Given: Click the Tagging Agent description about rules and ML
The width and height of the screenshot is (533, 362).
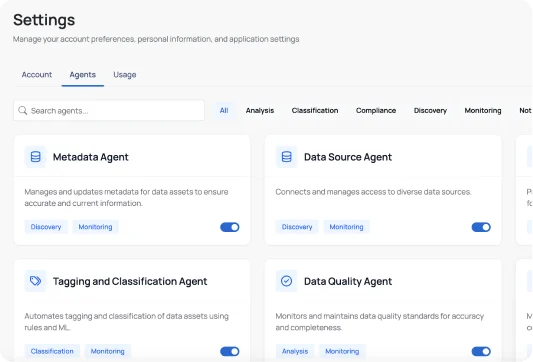Looking at the screenshot, I should click(x=126, y=322).
